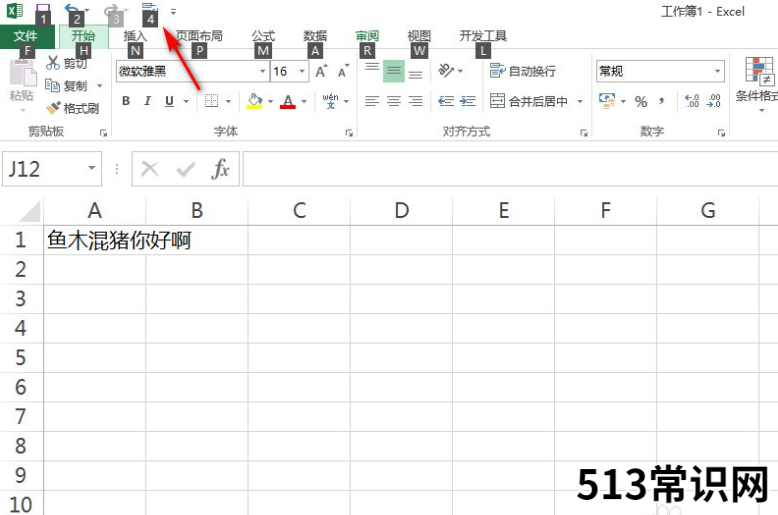Expand the font color dropdown arrow
778x515 pixels.
(x=304, y=101)
